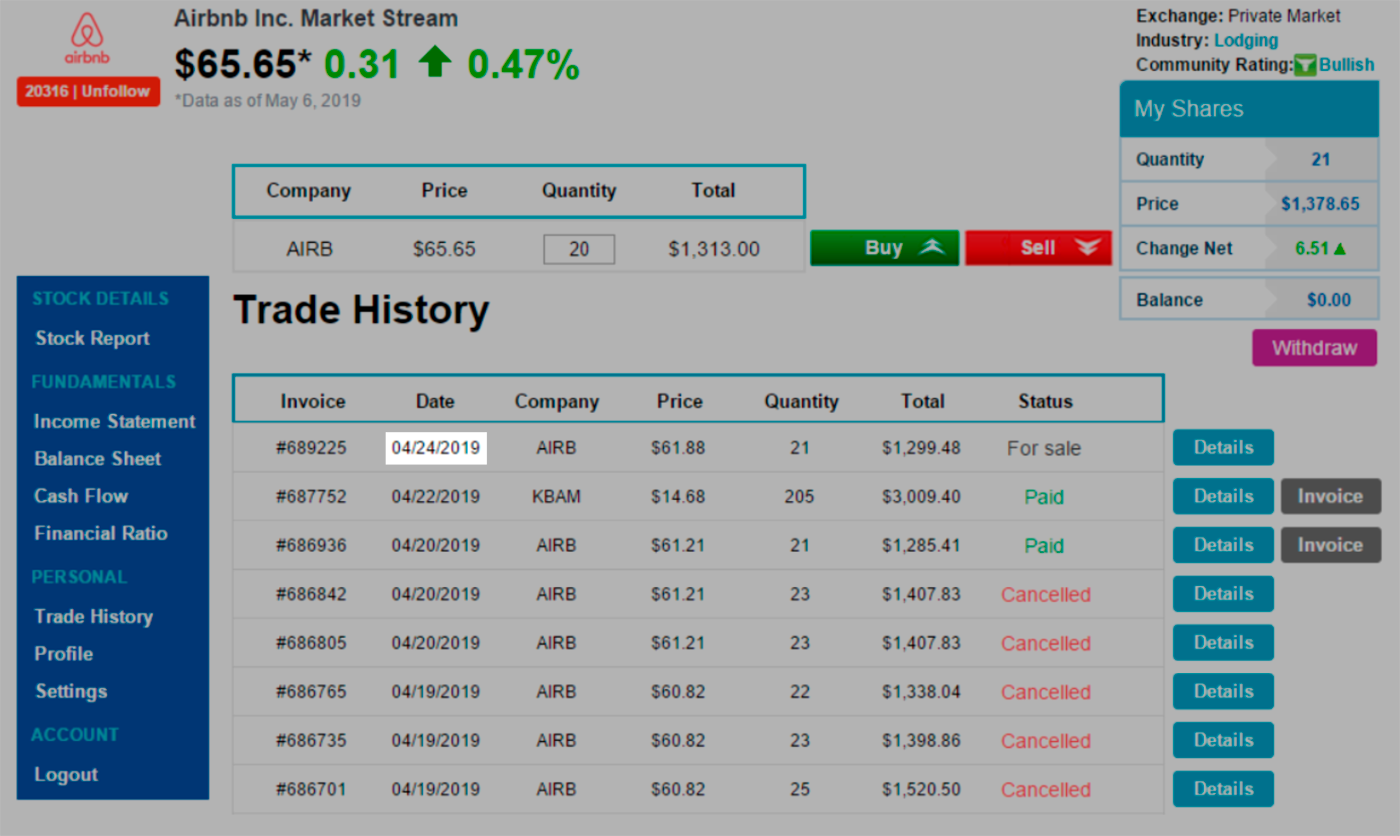Image resolution: width=1400 pixels, height=836 pixels.
Task: Click the Invoice column header
Action: click(313, 401)
